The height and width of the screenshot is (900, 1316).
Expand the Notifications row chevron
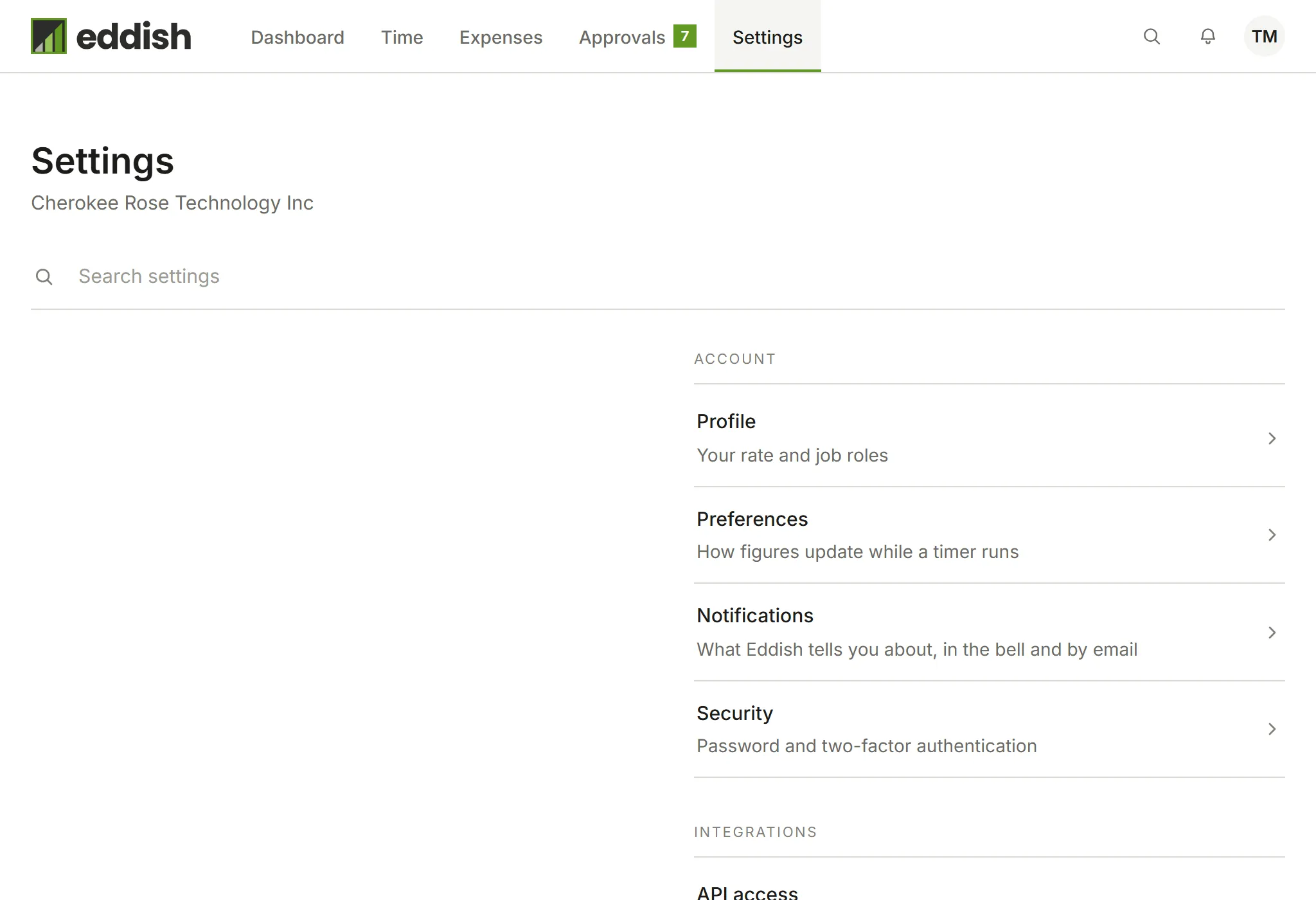coord(1272,633)
